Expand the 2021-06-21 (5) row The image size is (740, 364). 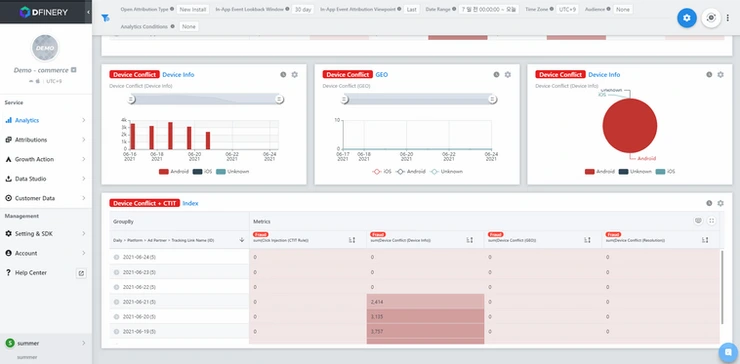tap(116, 302)
